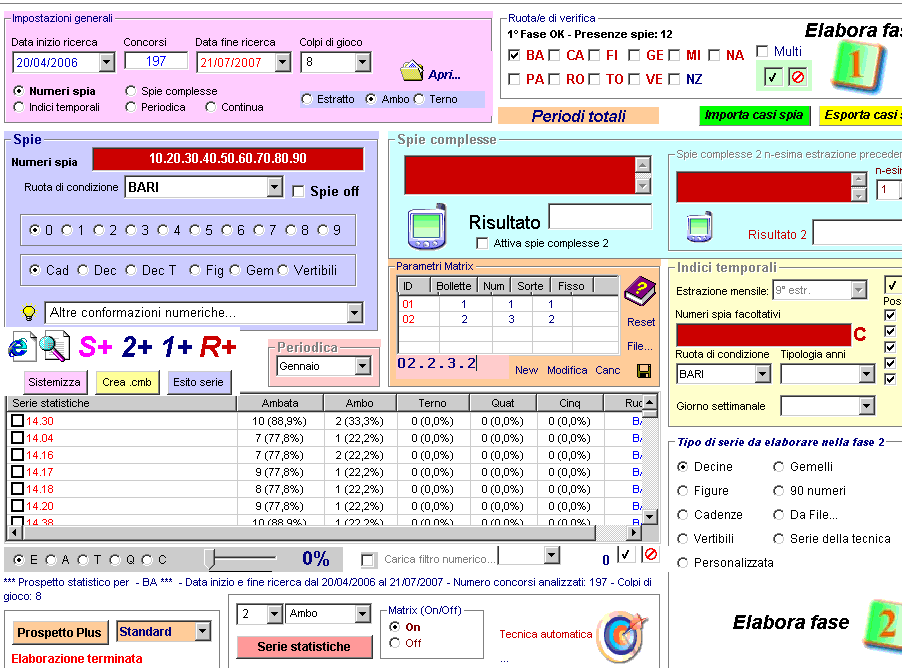Click the vertical scrollbar down arrow of series list
Viewport: 902px width, 668px height.
coord(649,517)
